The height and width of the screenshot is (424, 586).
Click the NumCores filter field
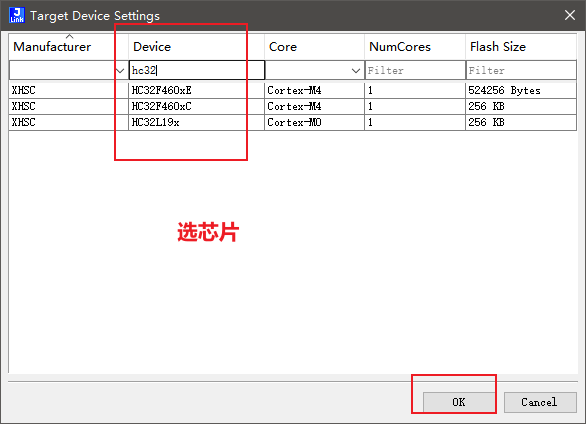tap(415, 70)
